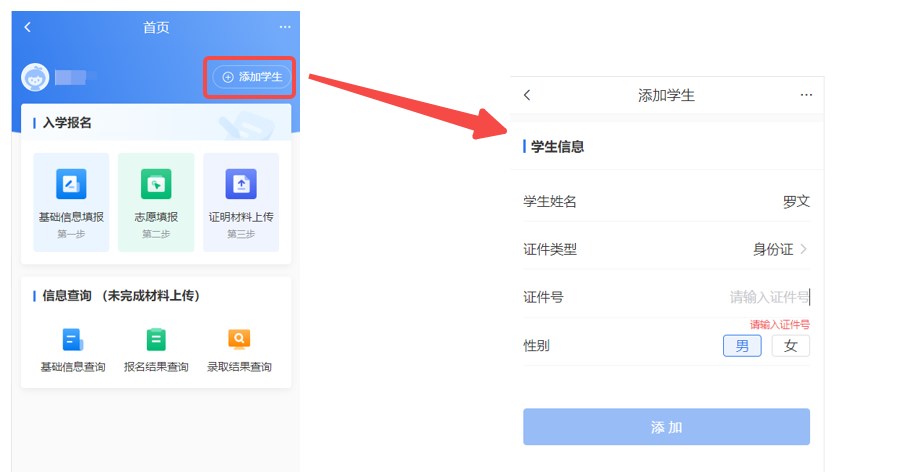Select 女 for 性别
This screenshot has height=472, width=900.
pyautogui.click(x=791, y=346)
